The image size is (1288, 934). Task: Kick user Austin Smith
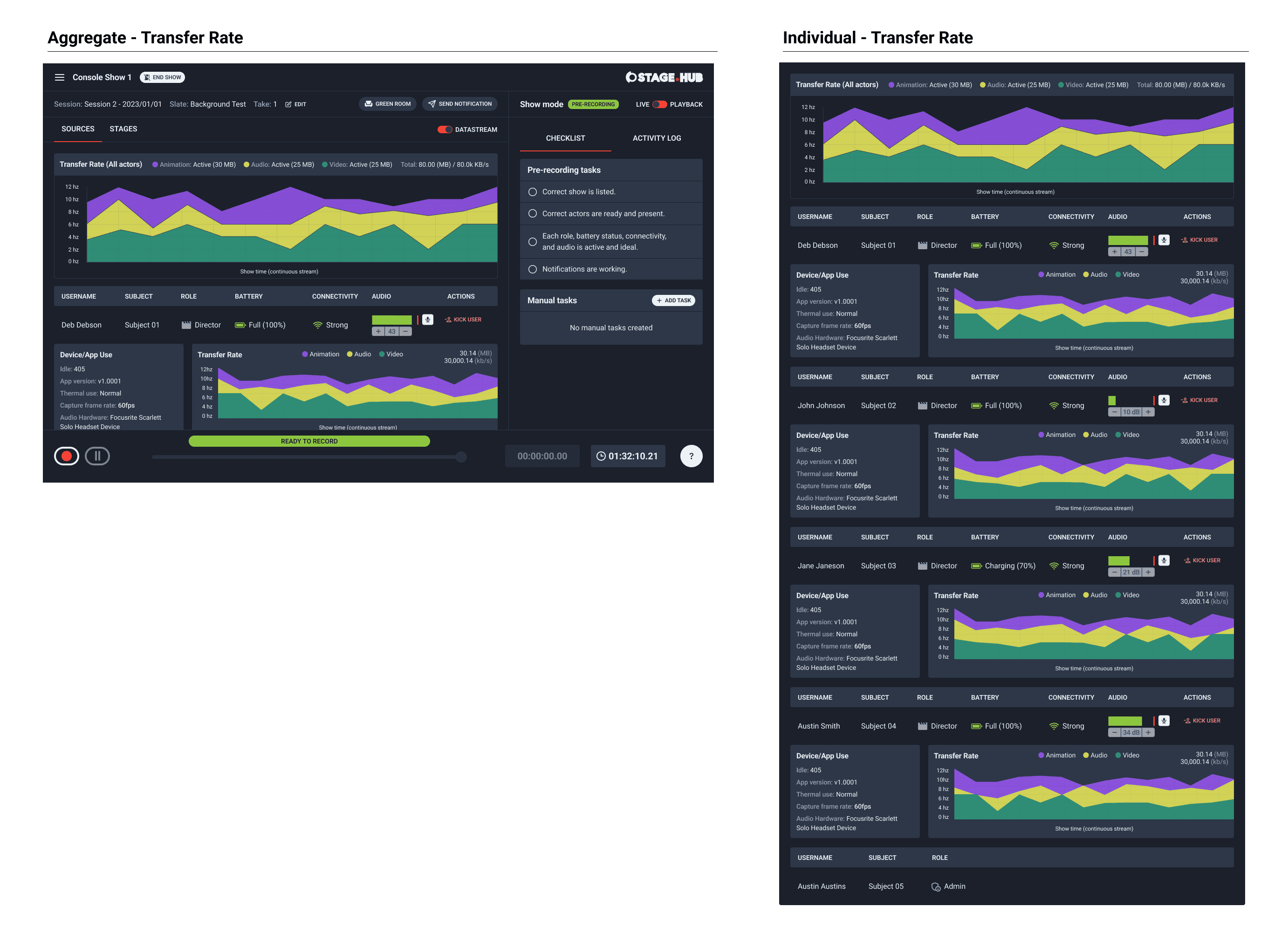[1202, 721]
